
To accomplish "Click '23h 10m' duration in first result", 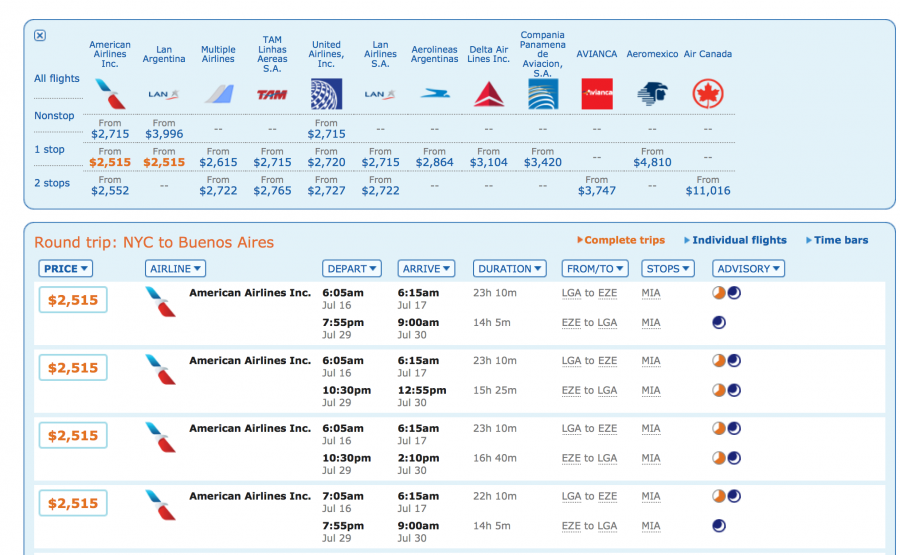I will click(495, 293).
